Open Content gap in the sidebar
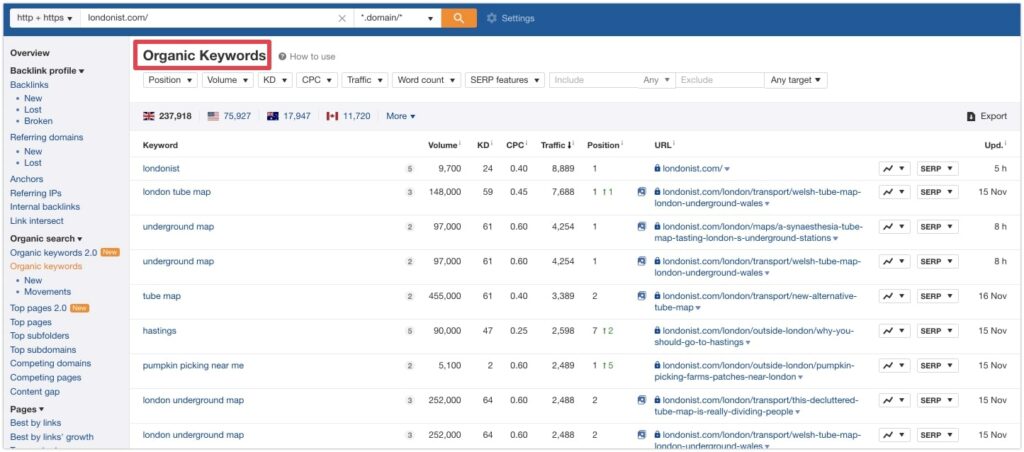The height and width of the screenshot is (452, 1024). pyautogui.click(x=35, y=392)
